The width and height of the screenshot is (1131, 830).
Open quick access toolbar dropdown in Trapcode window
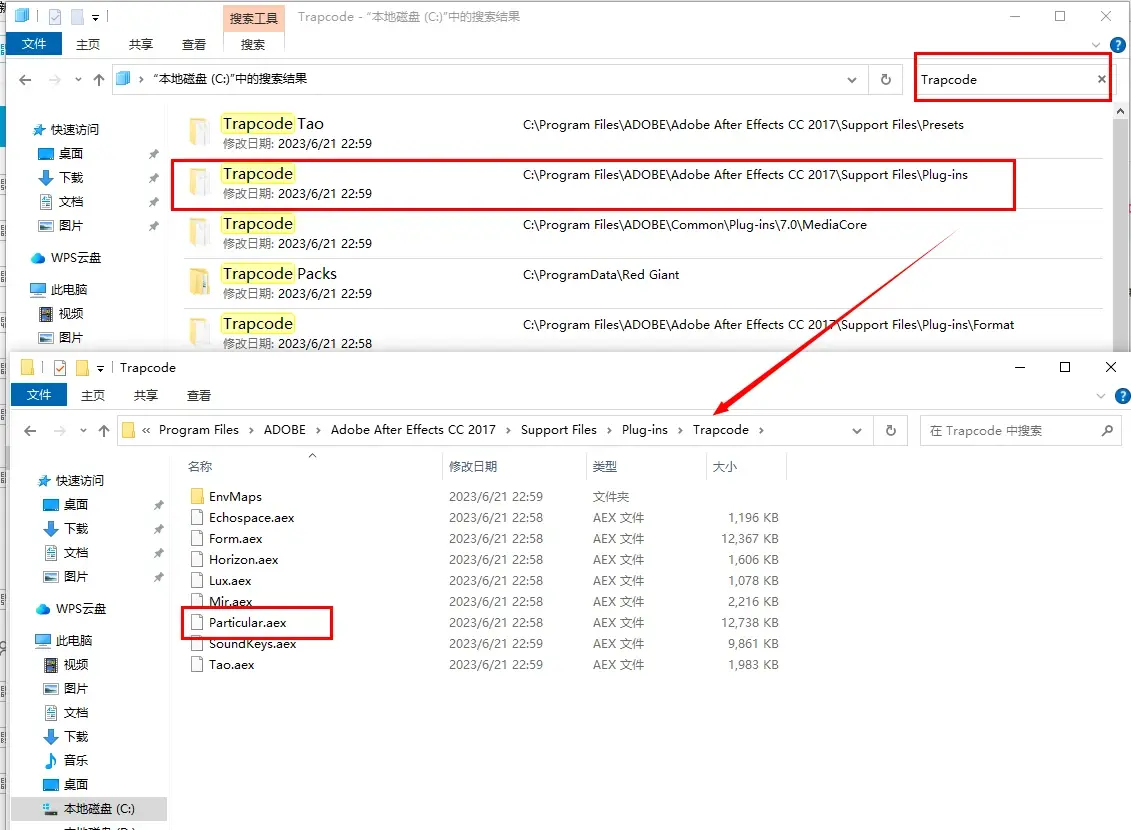click(100, 368)
